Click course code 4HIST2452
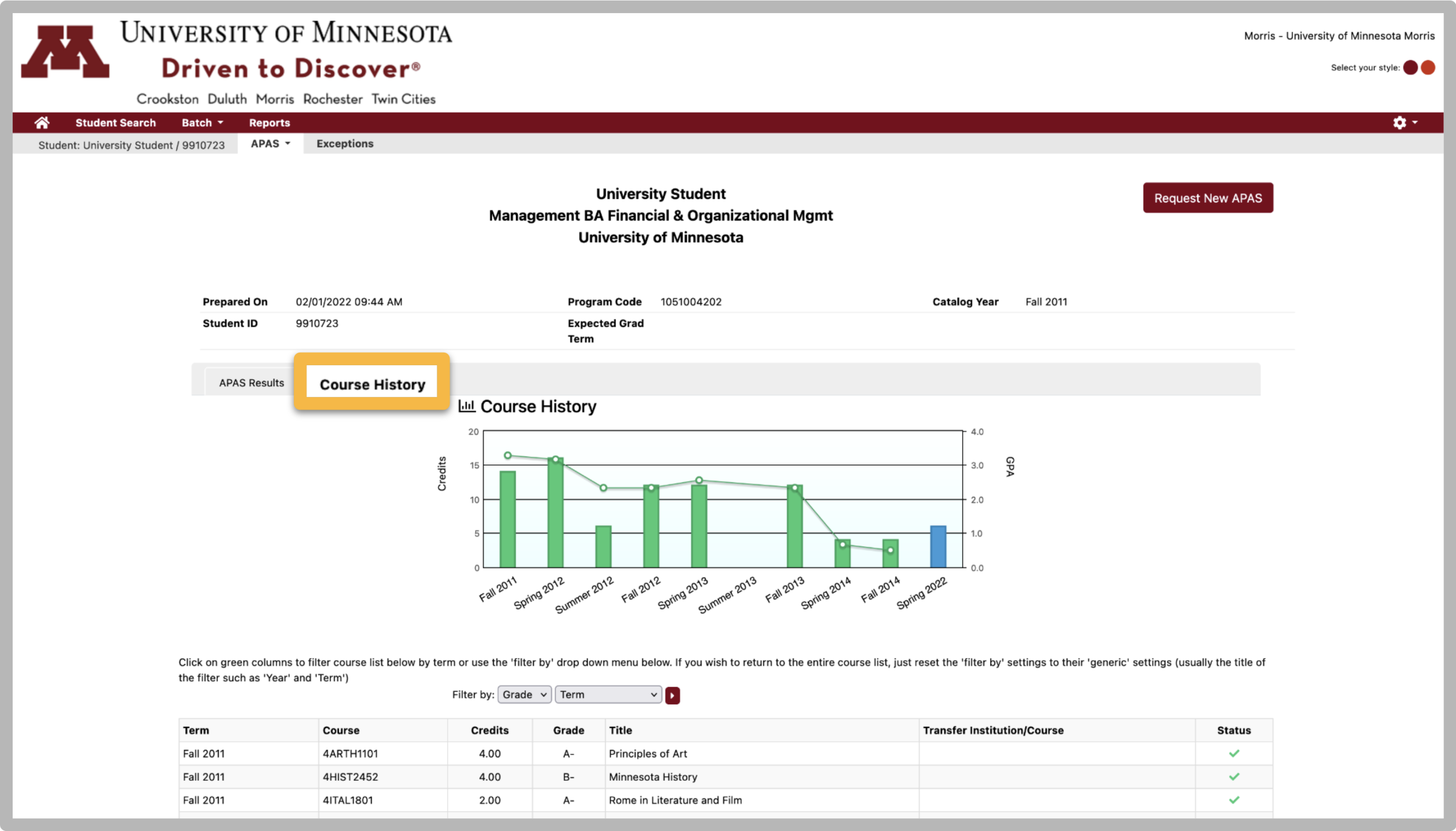This screenshot has height=831, width=1456. 351,777
